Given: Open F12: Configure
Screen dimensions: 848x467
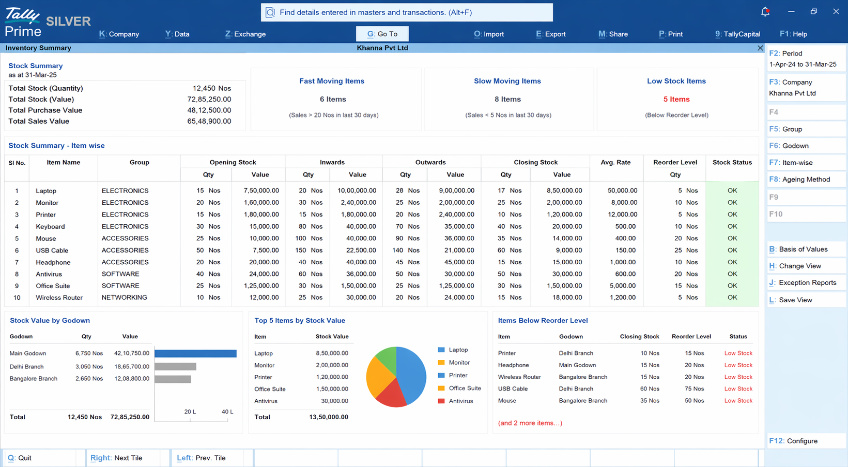Looking at the screenshot, I should pyautogui.click(x=805, y=441).
